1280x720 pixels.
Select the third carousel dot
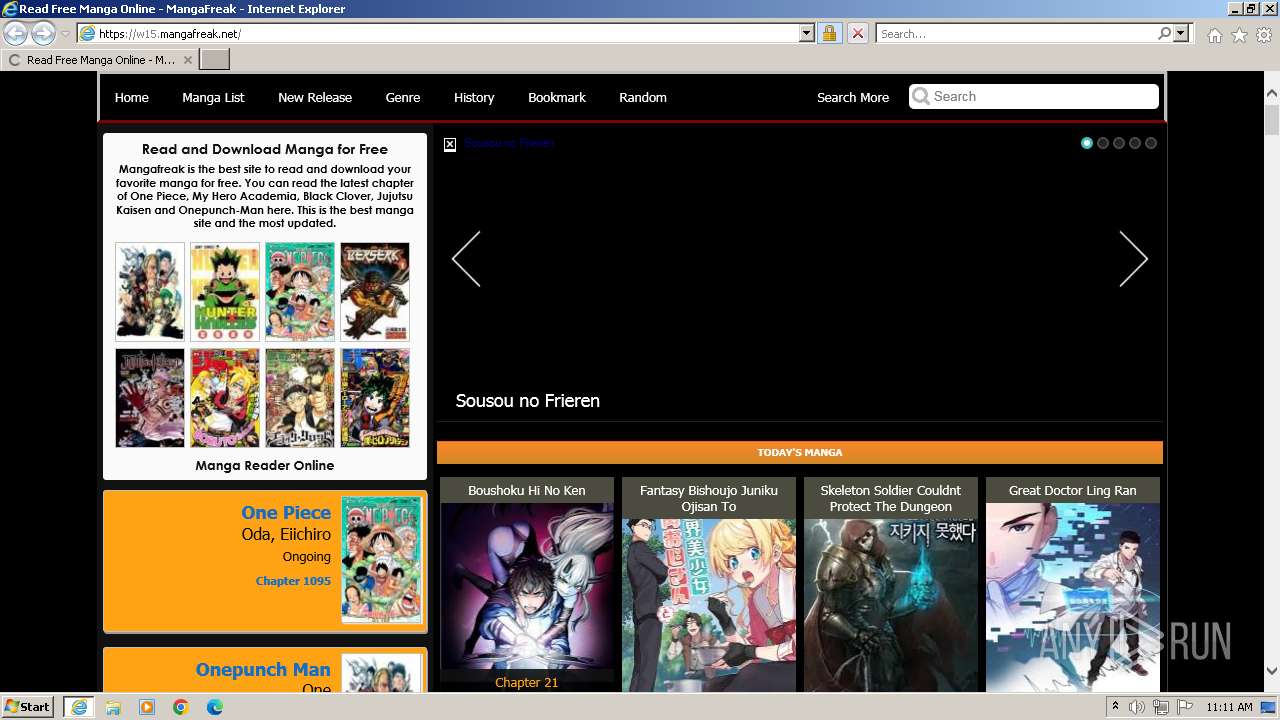pos(1119,143)
